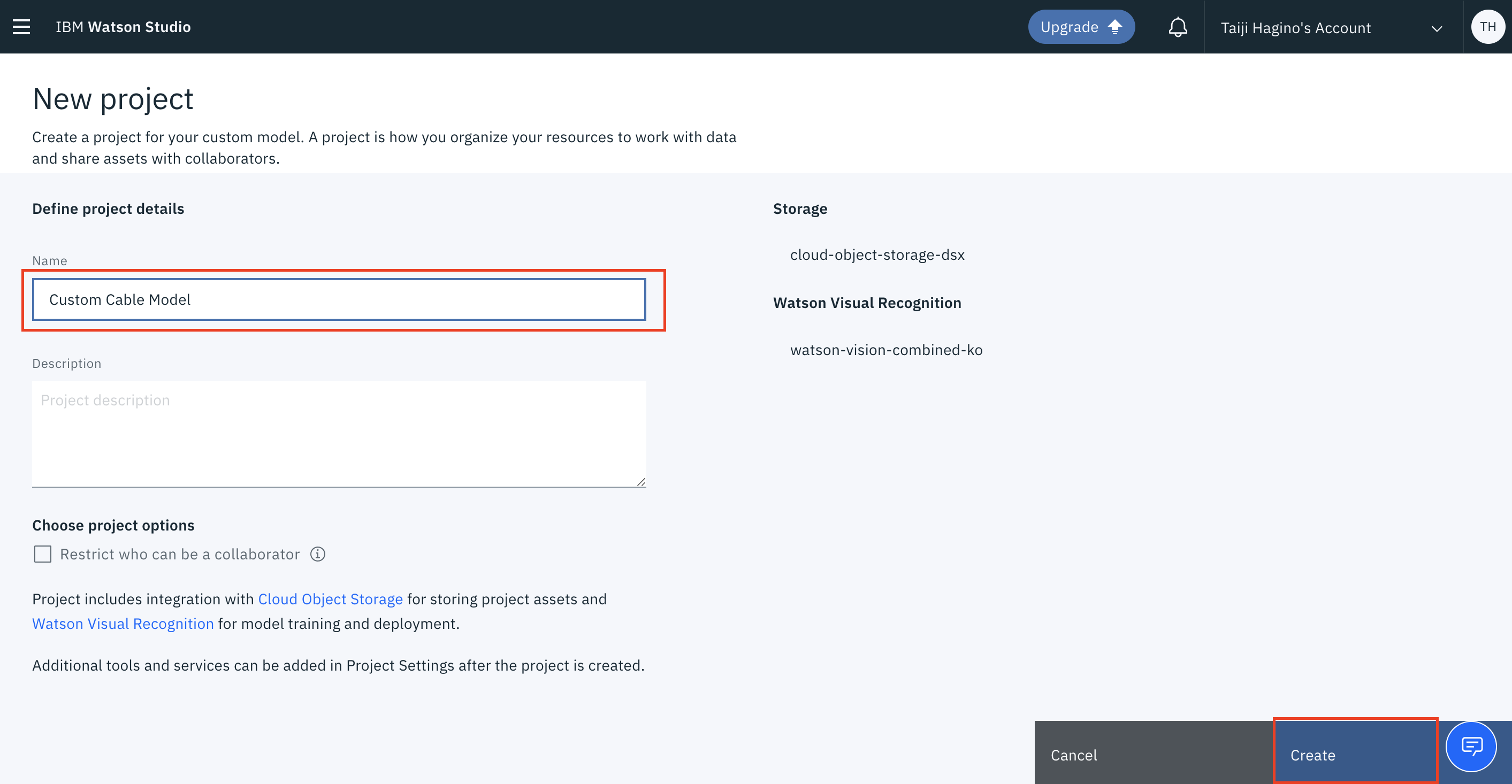Viewport: 1512px width, 784px height.
Task: Open the Taiji Hagino's Account selector
Action: point(1295,28)
